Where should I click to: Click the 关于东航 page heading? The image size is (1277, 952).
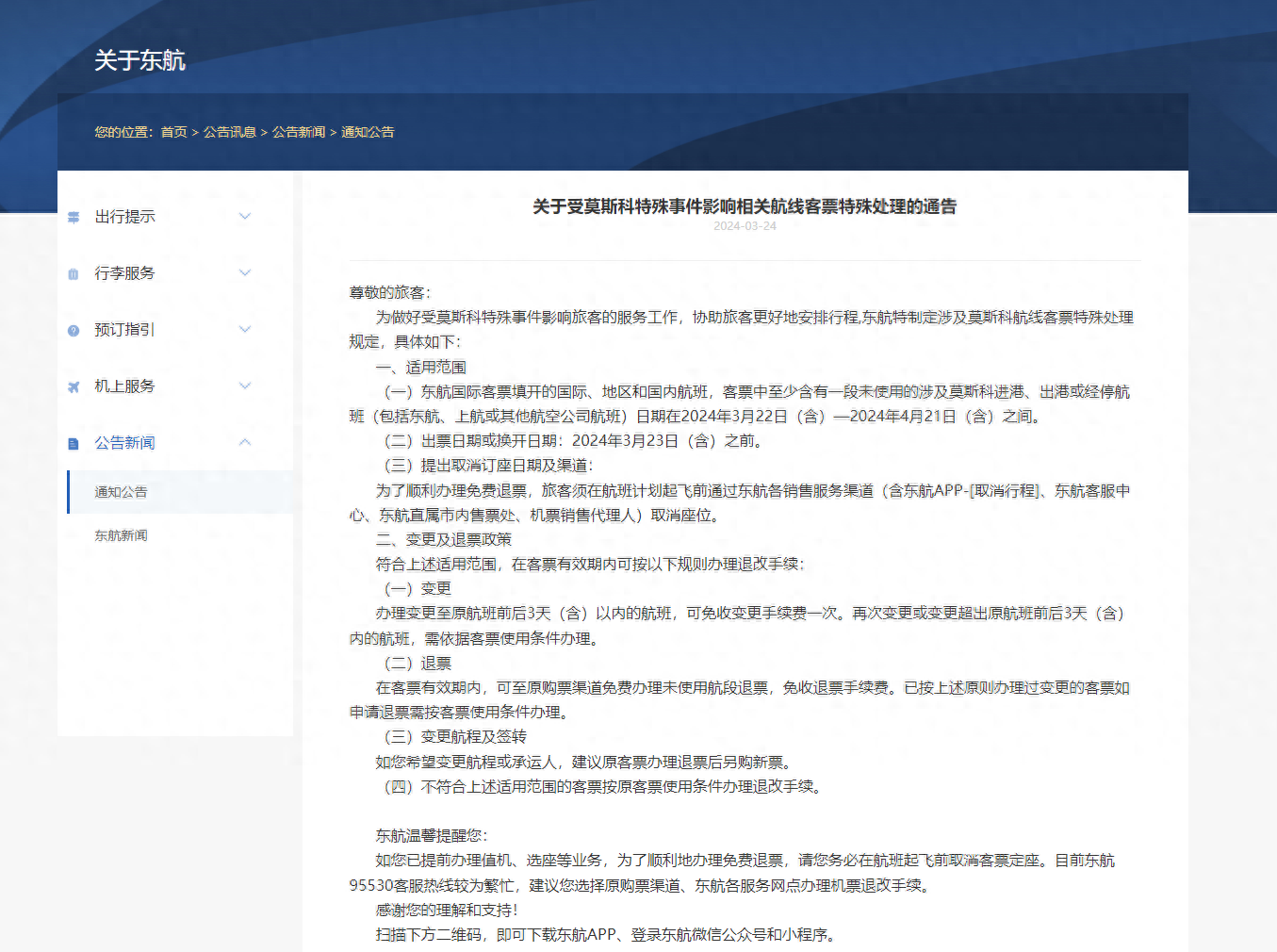tap(139, 60)
